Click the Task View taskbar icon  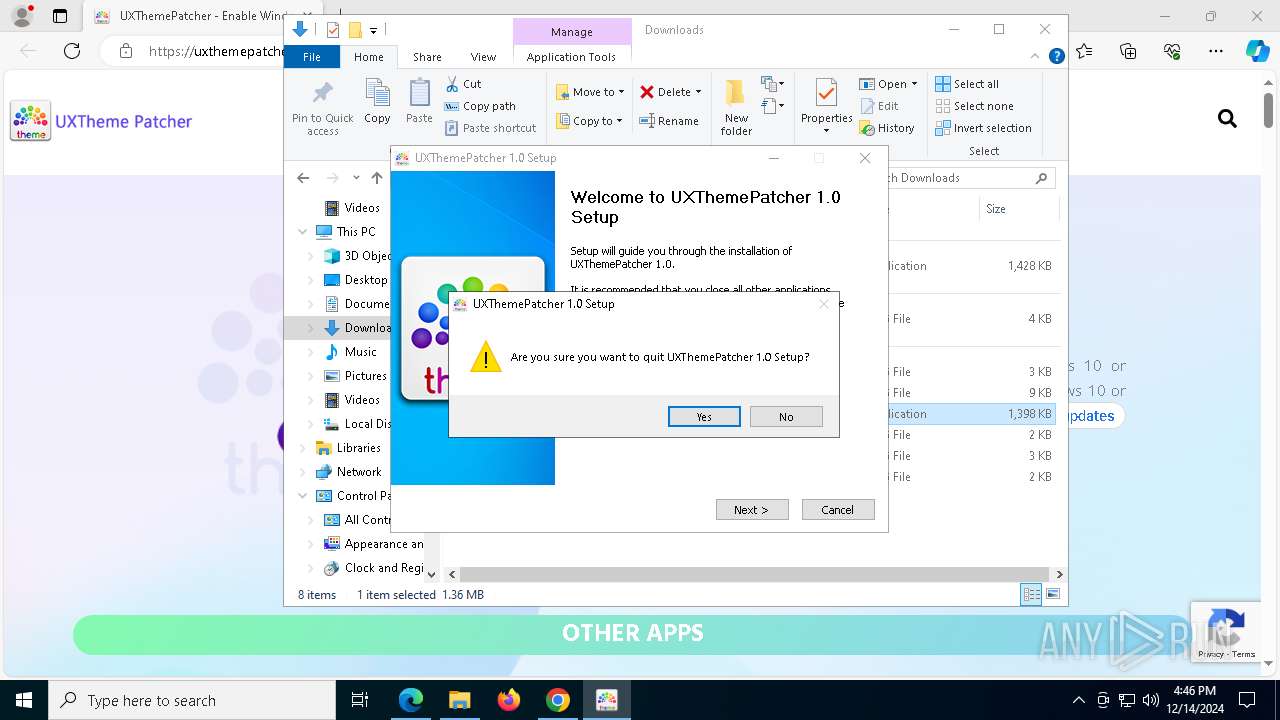[361, 700]
